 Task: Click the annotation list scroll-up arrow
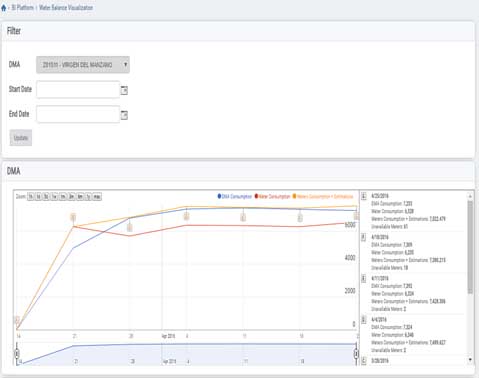pyautogui.click(x=470, y=196)
